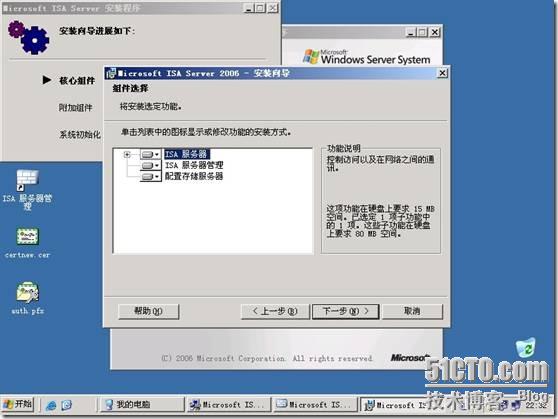Click the second quick launch icon
Screen dimensions: 558x419
67,405
